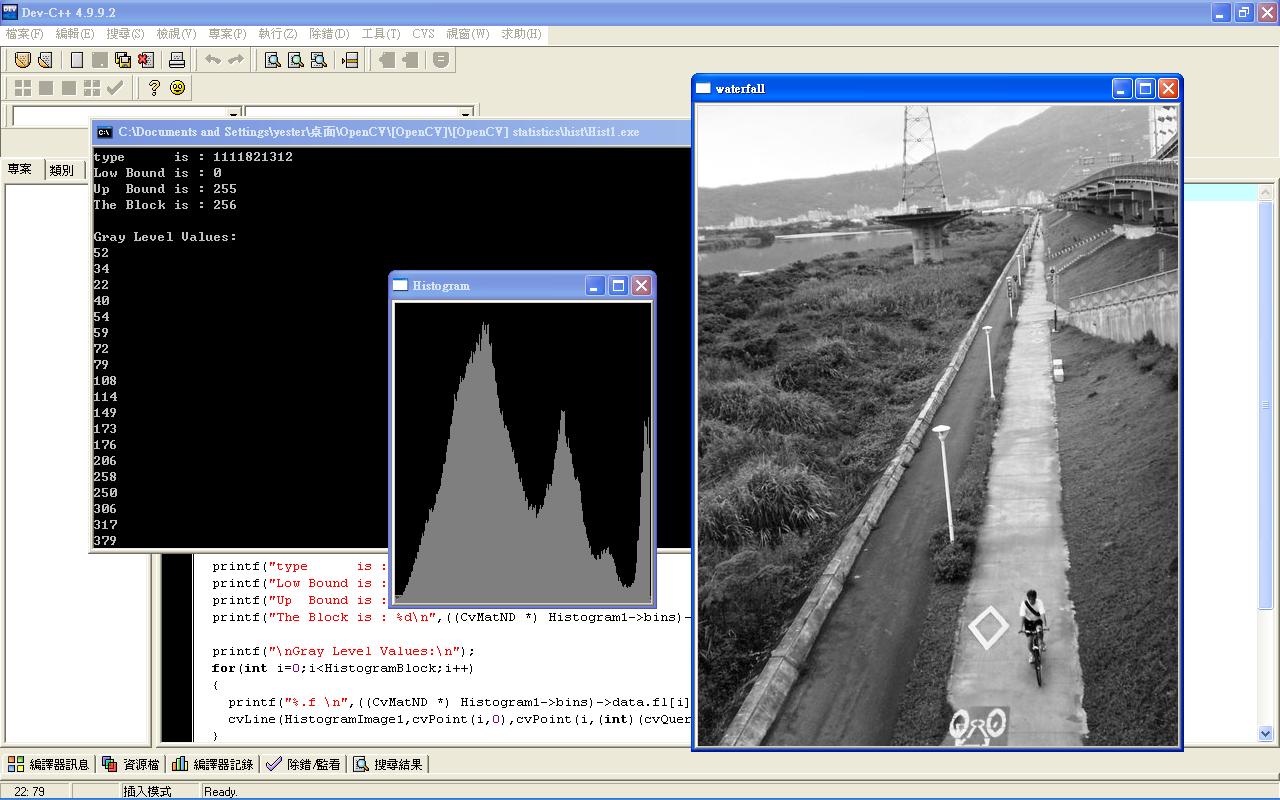Image resolution: width=1280 pixels, height=800 pixels.
Task: Open the 檔案(F) menu
Action: [24, 34]
